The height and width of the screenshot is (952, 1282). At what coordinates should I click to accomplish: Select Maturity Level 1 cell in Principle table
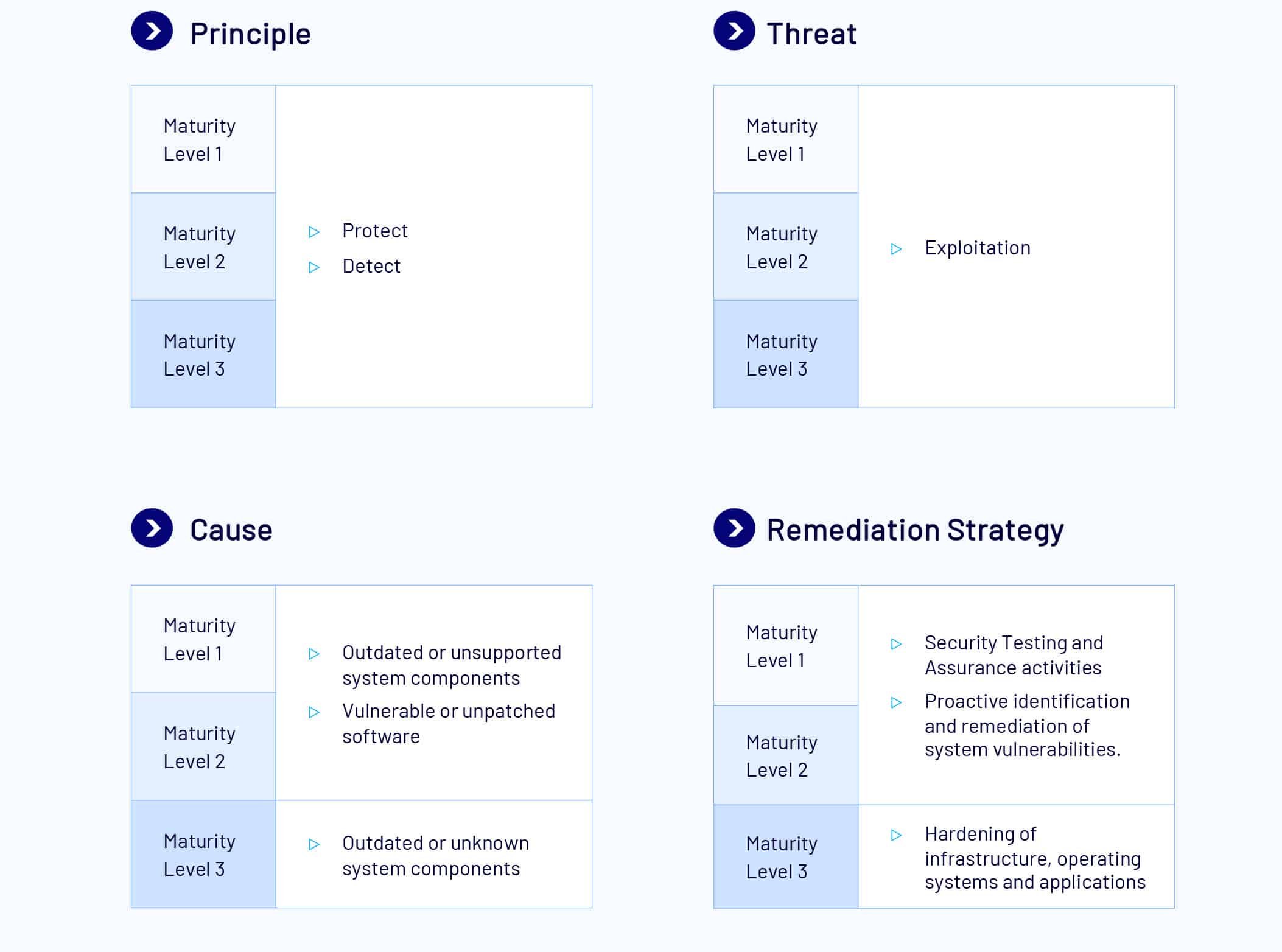click(203, 139)
